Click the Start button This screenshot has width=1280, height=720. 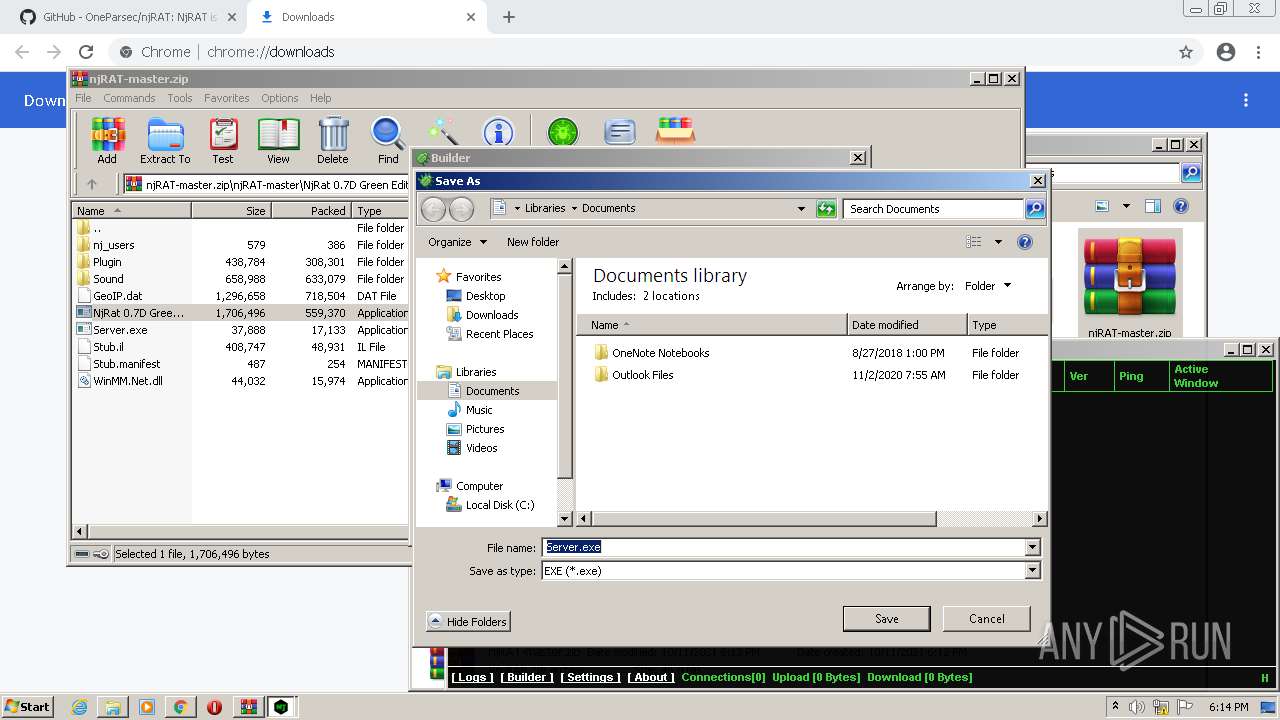[x=28, y=707]
